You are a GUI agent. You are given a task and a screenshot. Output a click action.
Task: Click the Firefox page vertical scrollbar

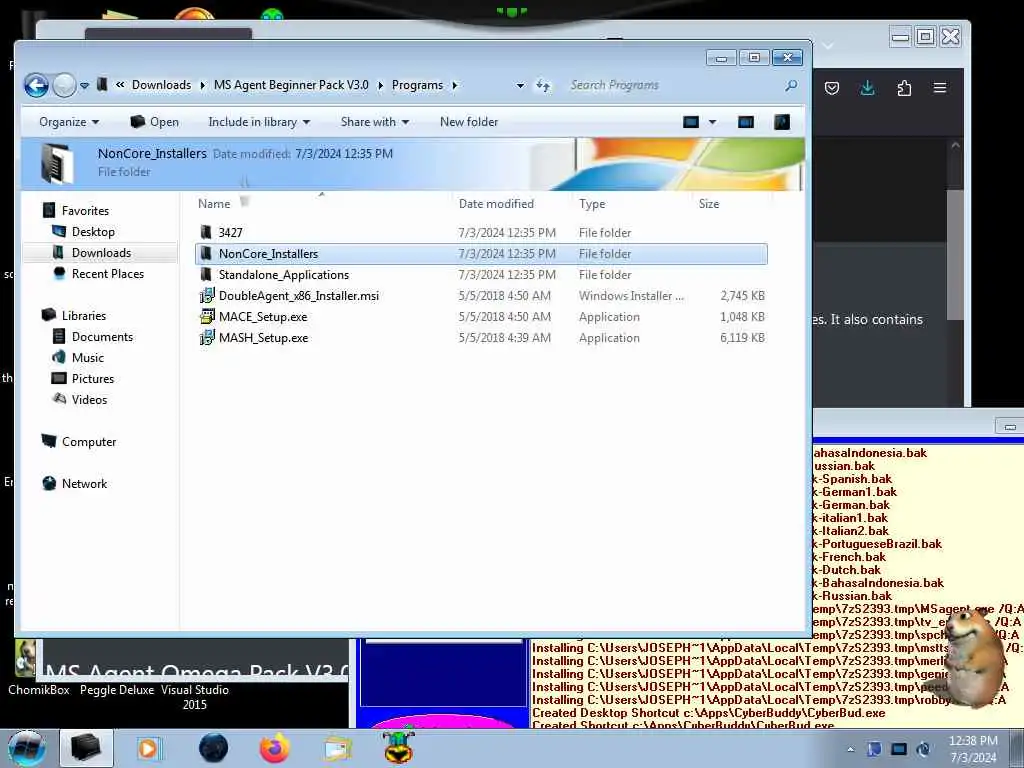955,255
